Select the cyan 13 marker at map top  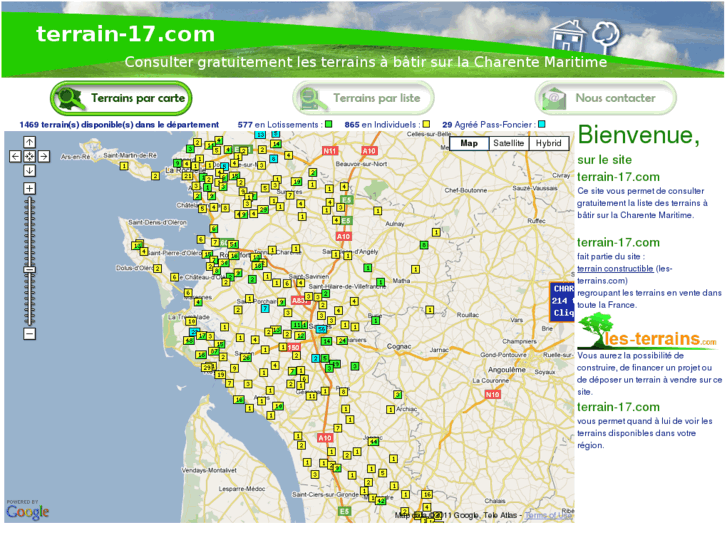[x=261, y=135]
